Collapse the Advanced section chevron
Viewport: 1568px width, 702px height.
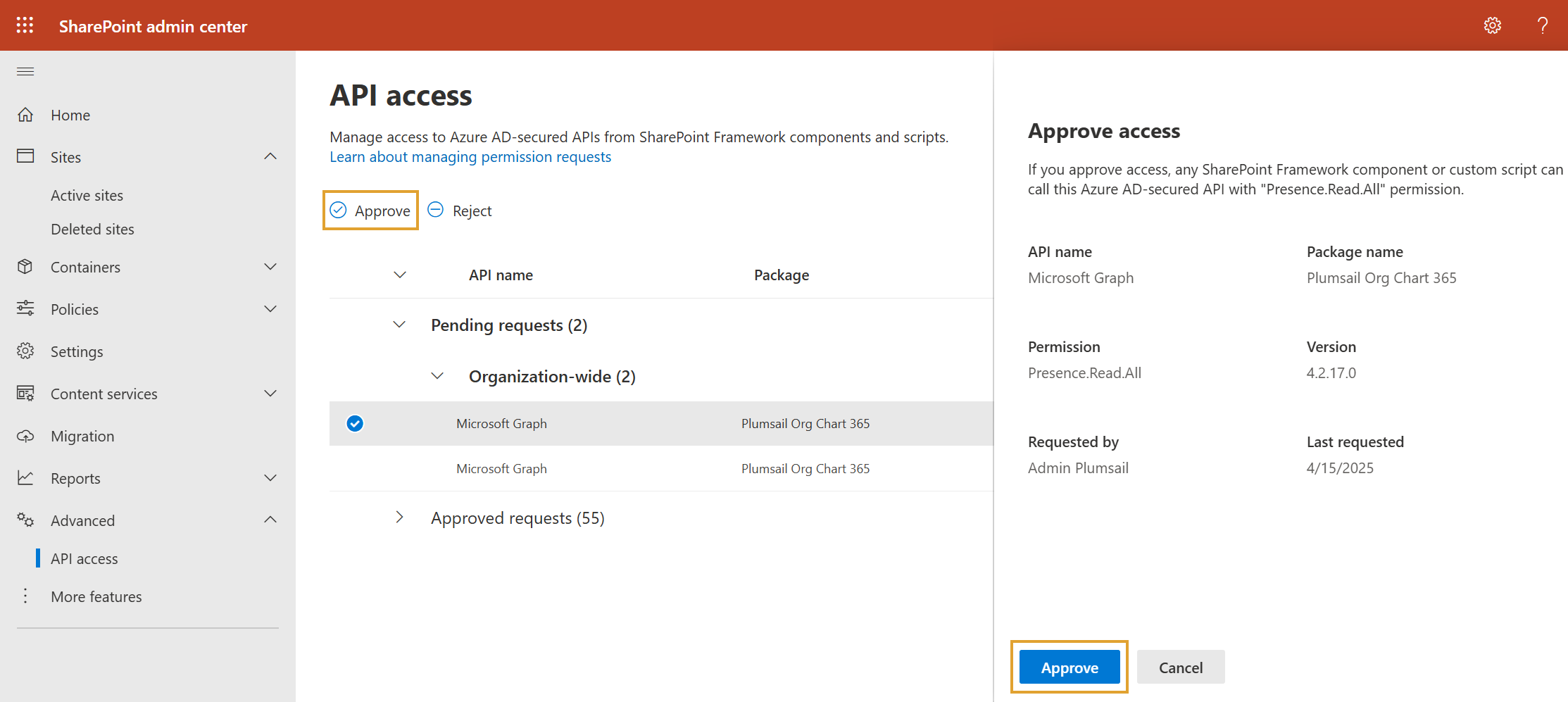coord(270,520)
